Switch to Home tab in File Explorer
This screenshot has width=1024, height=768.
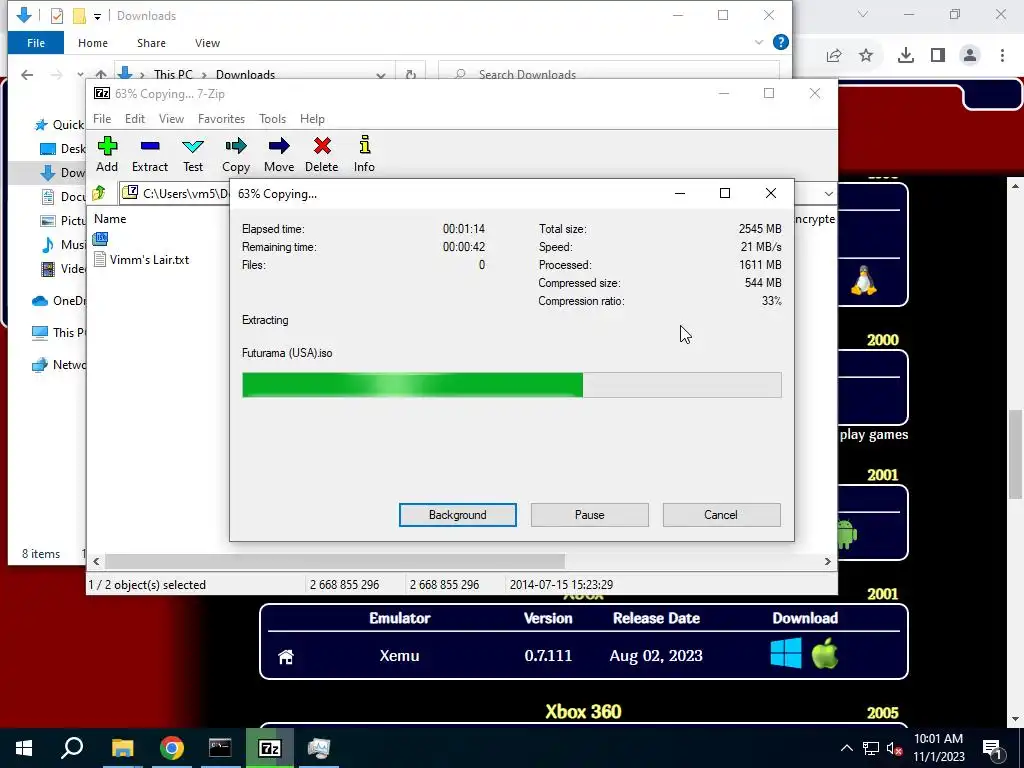pos(93,43)
